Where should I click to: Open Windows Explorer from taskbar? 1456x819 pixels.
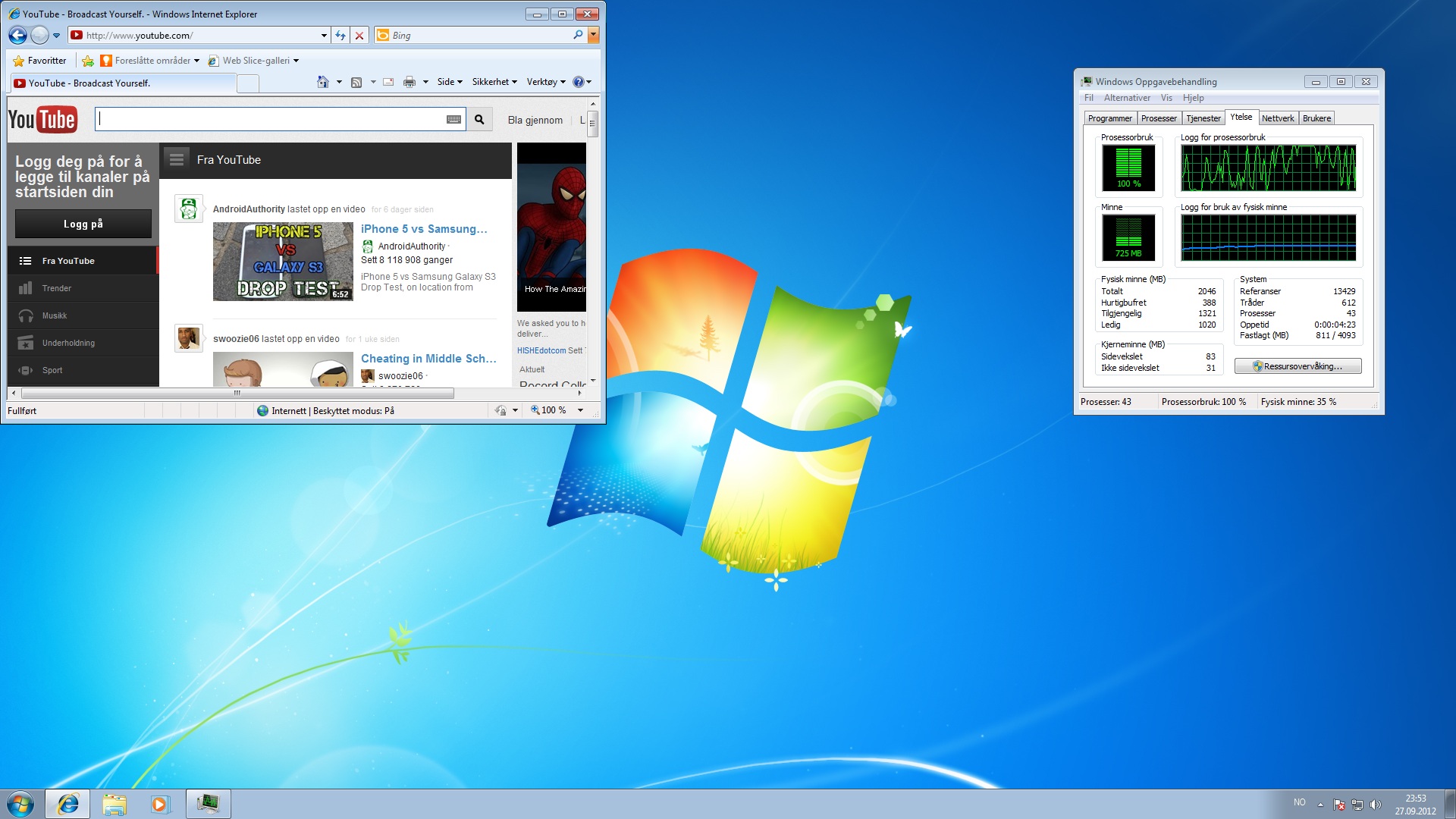click(114, 804)
